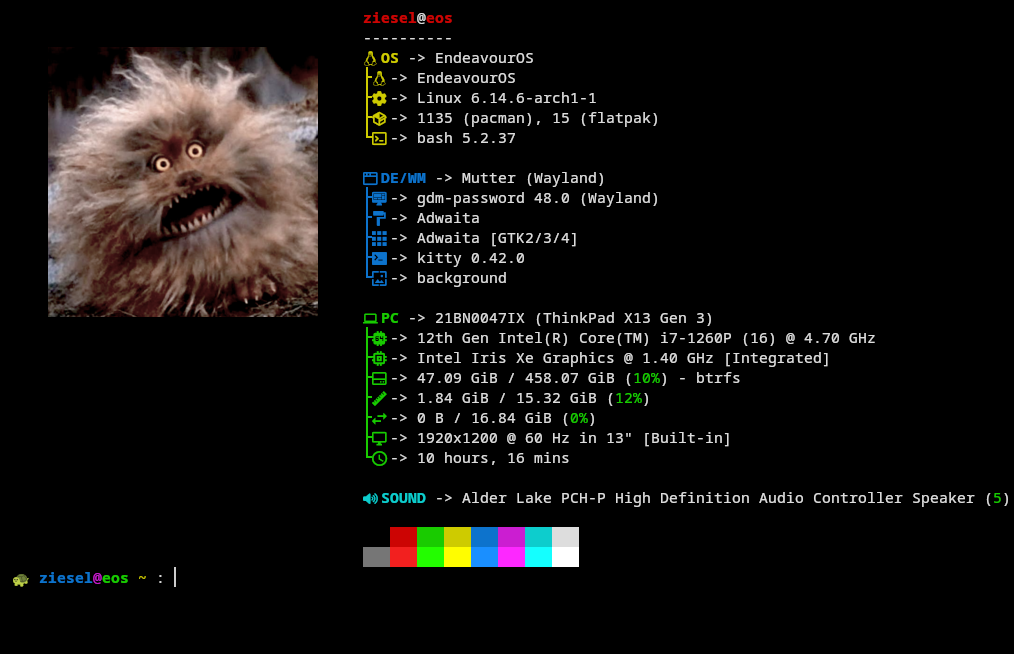Click the login manager icon beside gdm-password
Screen dimensions: 1014x654
coord(379,199)
